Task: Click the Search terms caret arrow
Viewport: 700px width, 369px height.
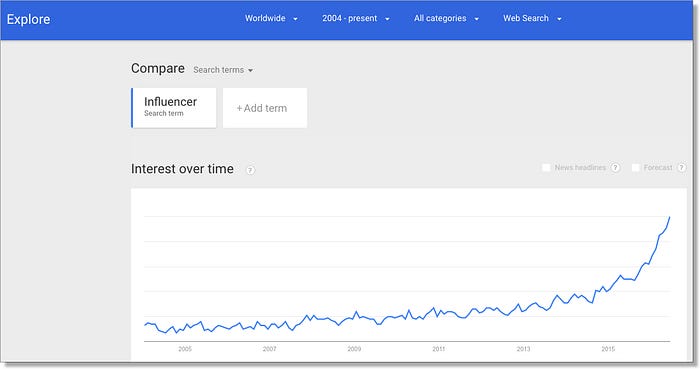Action: 250,70
